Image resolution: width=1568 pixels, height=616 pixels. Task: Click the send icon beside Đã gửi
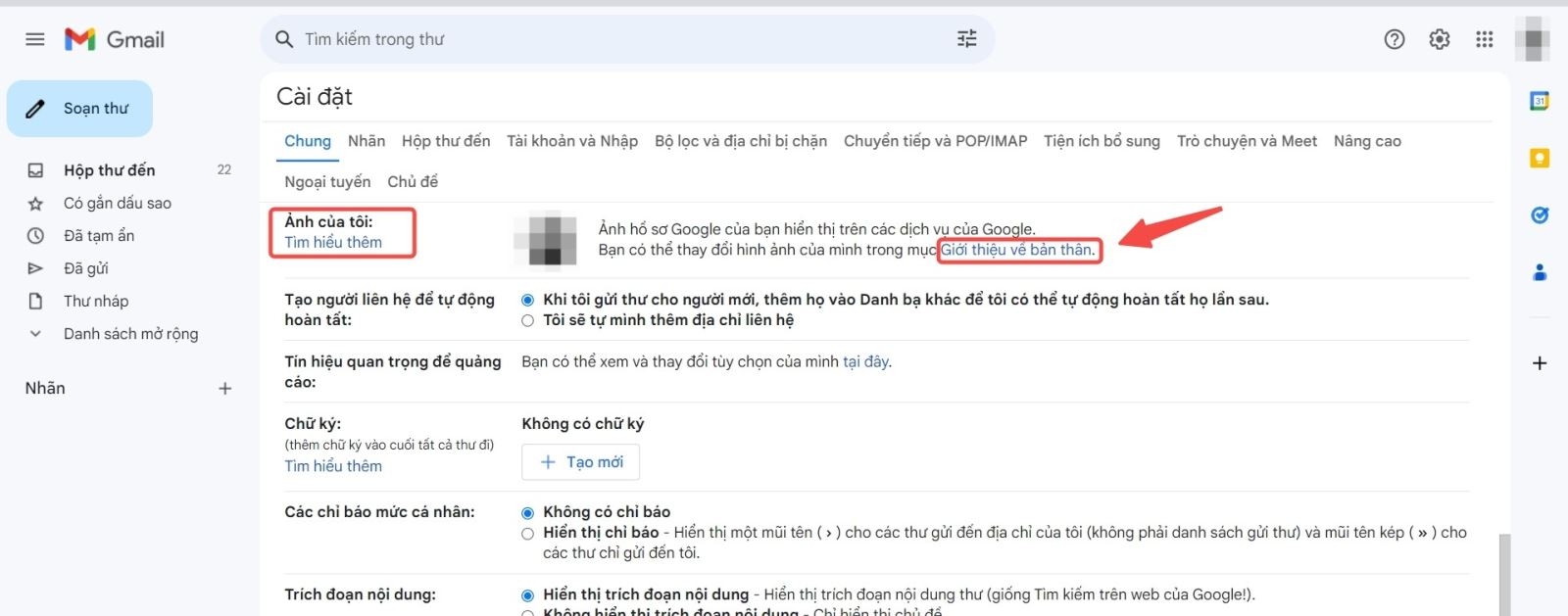35,268
